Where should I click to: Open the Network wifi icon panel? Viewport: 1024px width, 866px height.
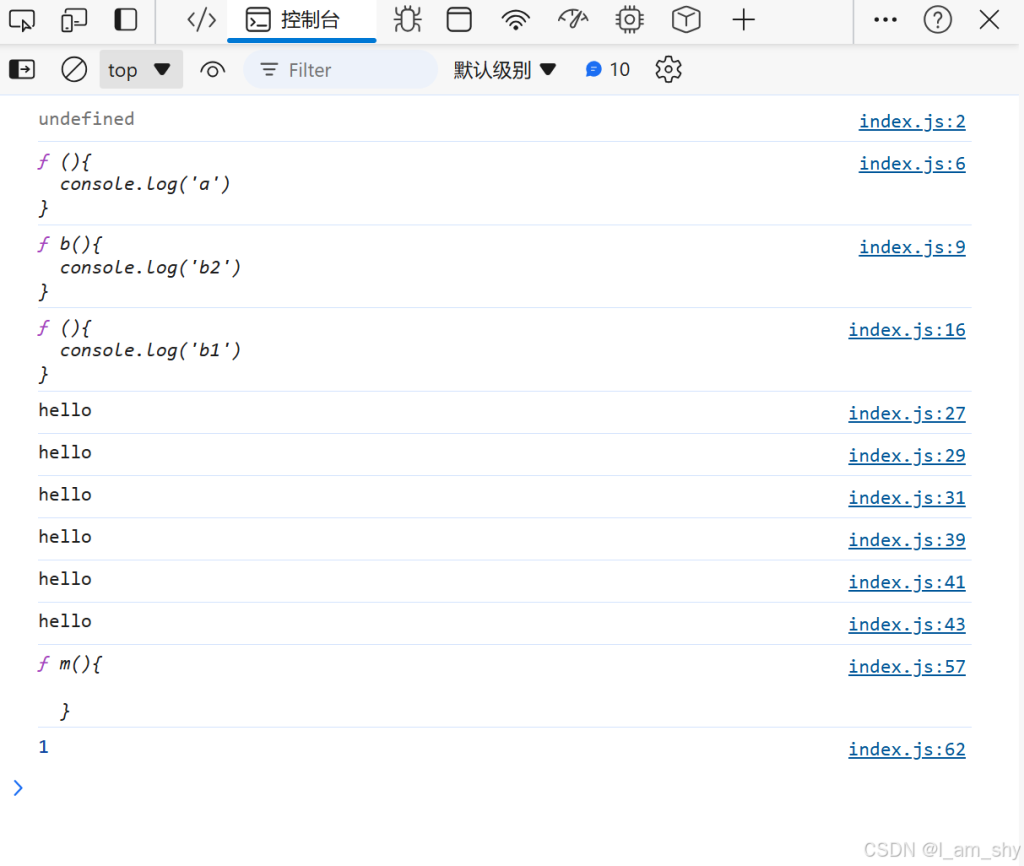[516, 20]
